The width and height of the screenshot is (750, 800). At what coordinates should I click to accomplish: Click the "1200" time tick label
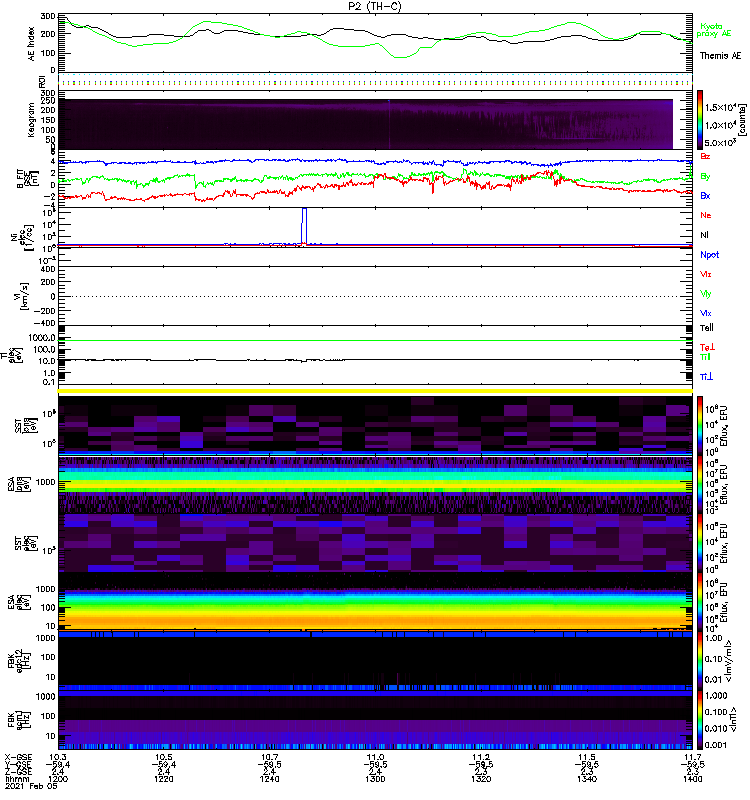[x=58, y=780]
